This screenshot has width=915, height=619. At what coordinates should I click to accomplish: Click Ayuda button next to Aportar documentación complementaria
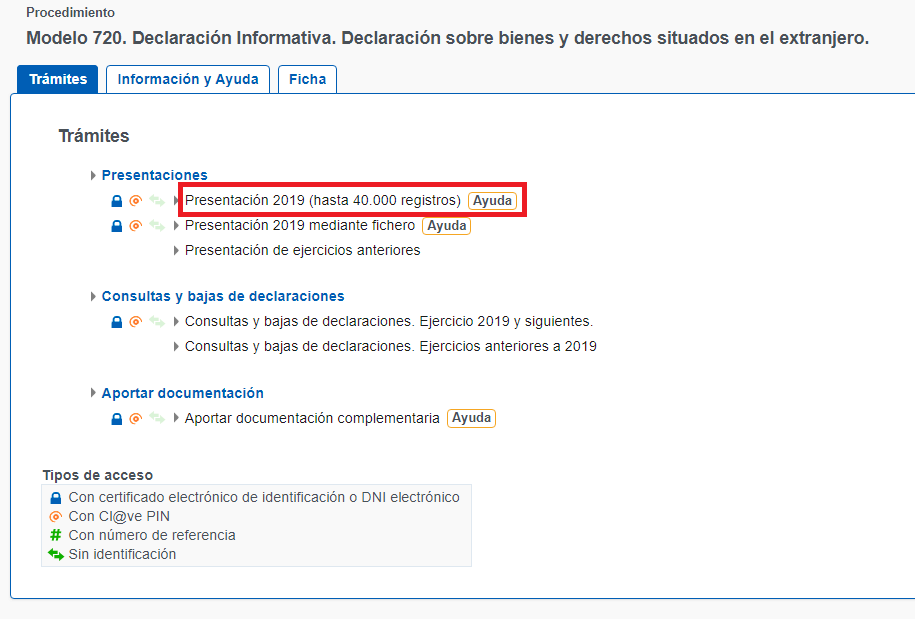471,418
